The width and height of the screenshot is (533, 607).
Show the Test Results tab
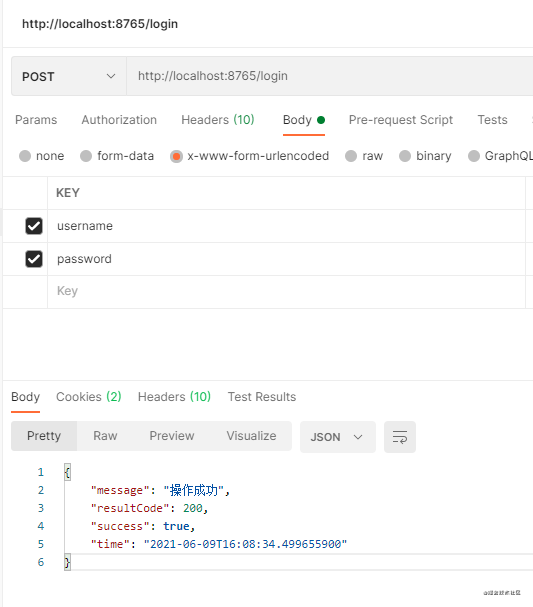pyautogui.click(x=262, y=397)
